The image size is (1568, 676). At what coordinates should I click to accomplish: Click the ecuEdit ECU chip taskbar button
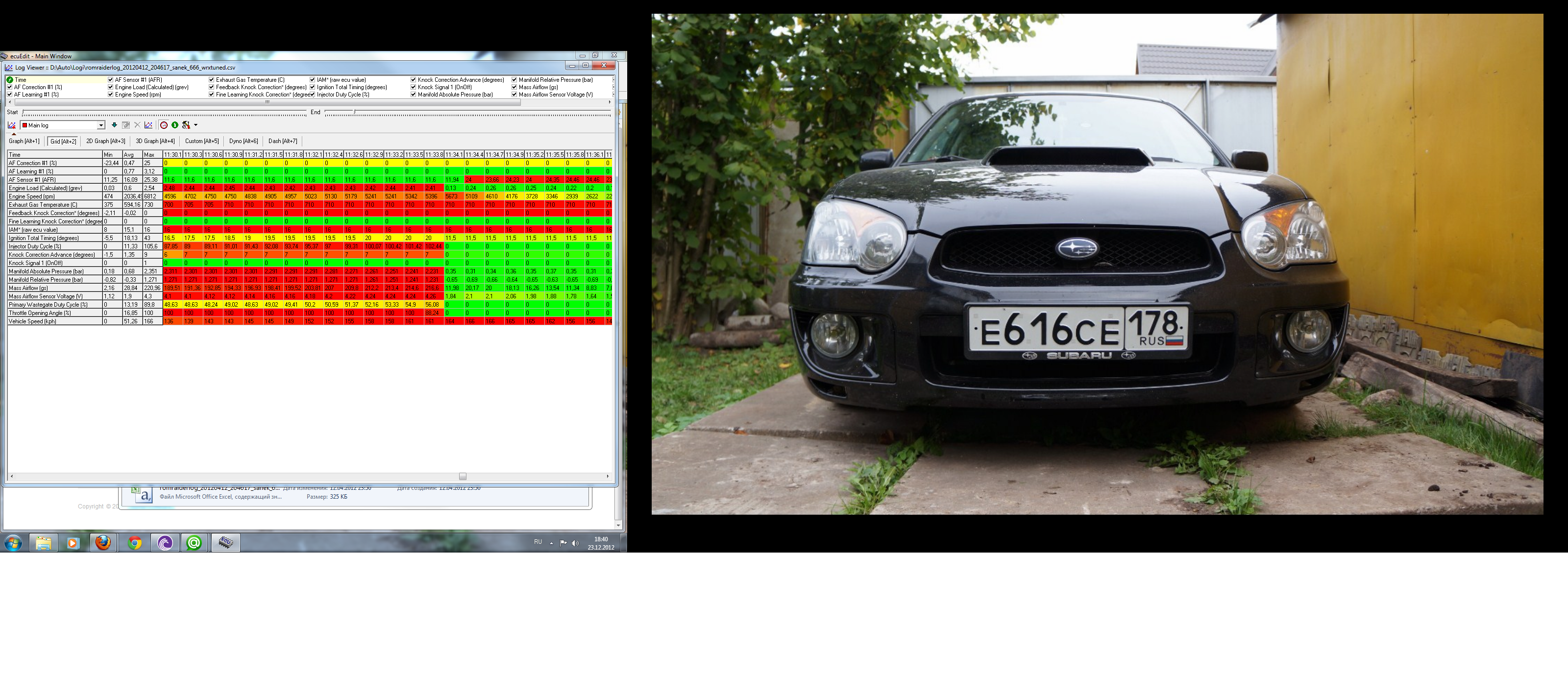[x=226, y=543]
